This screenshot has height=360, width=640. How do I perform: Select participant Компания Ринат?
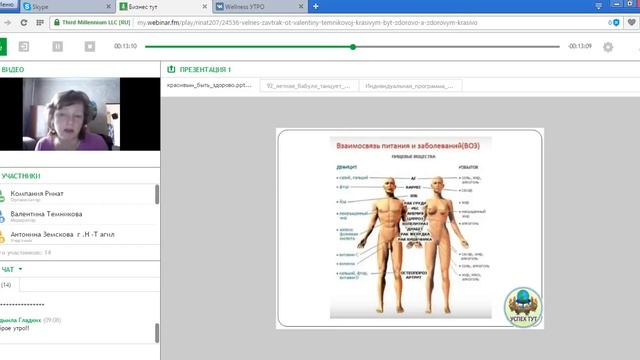[78, 196]
